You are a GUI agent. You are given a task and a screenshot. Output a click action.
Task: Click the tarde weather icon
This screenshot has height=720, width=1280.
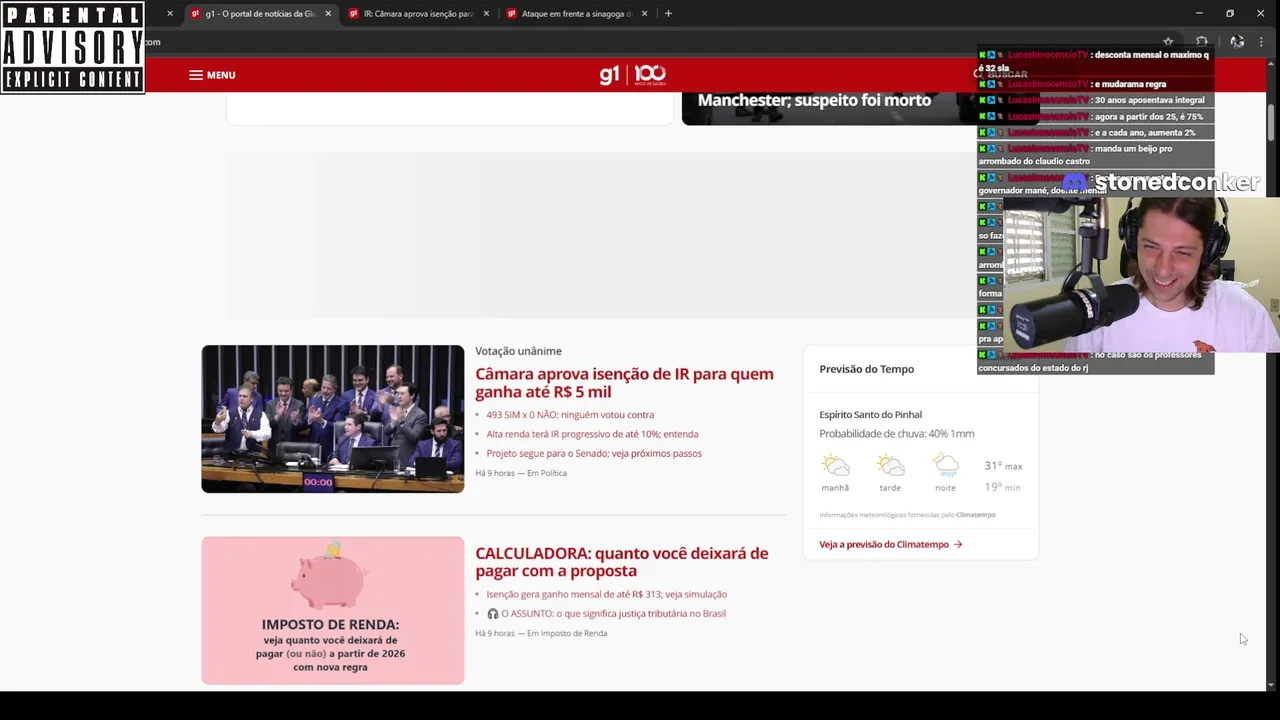click(x=890, y=466)
